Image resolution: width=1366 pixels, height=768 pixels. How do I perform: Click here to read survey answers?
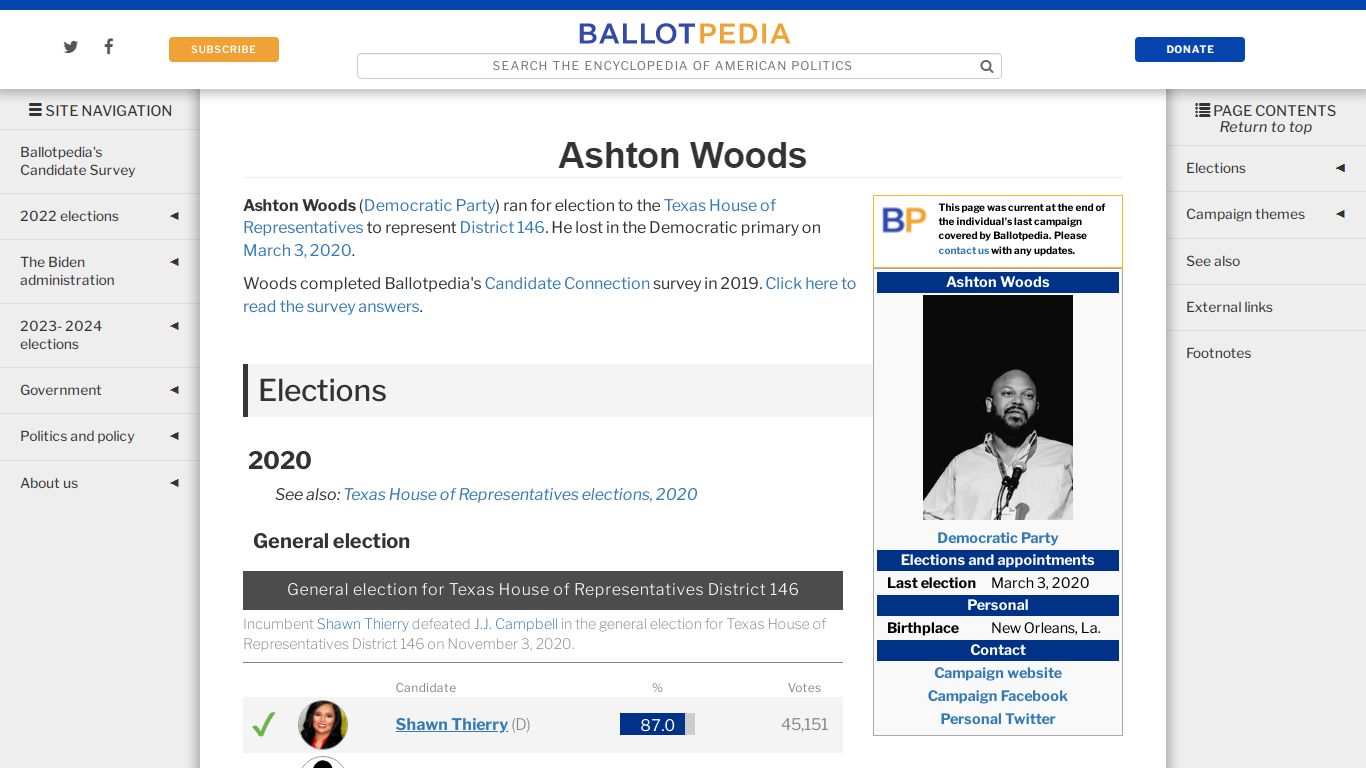[x=549, y=295]
